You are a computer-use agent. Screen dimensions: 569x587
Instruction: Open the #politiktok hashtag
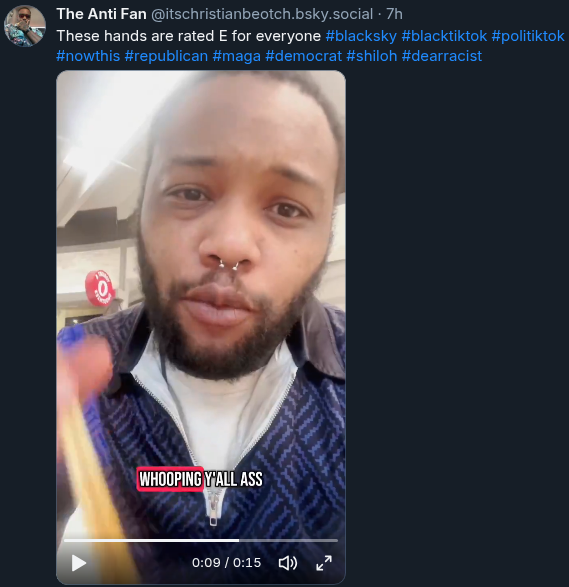[x=528, y=36]
